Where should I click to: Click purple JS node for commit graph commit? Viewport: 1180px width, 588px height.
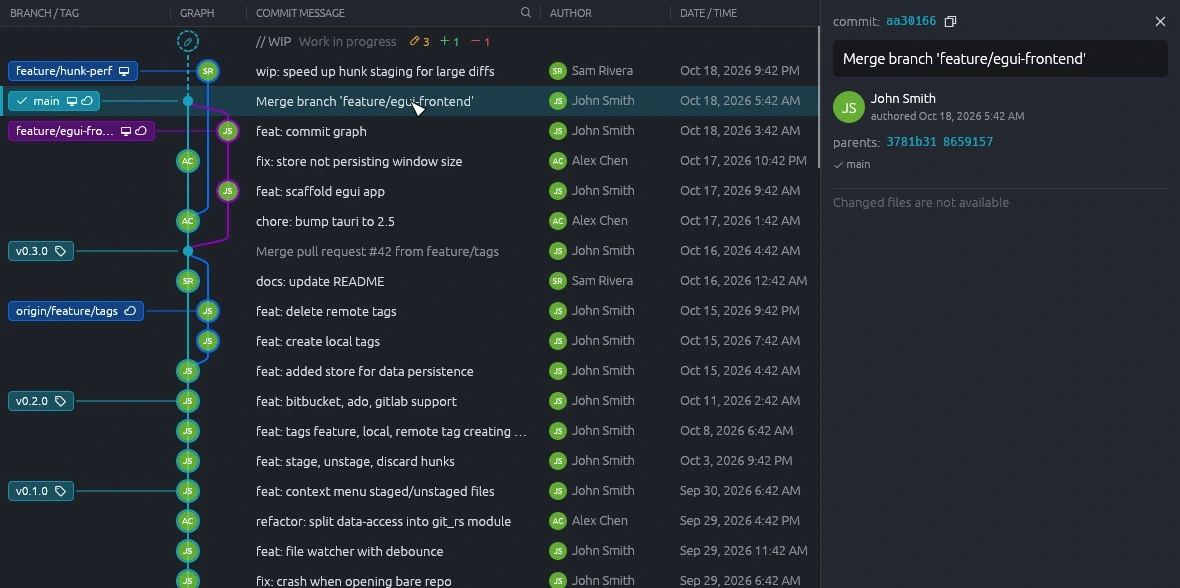(227, 131)
